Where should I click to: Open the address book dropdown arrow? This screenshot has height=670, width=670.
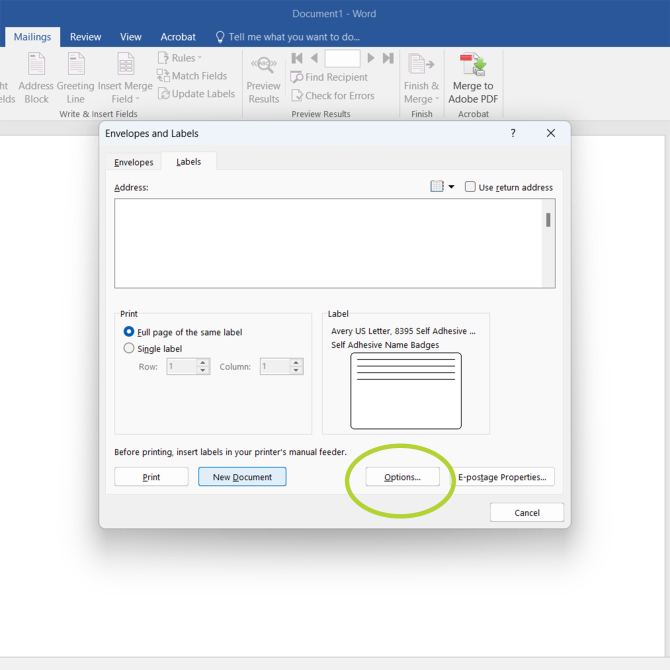pos(451,187)
